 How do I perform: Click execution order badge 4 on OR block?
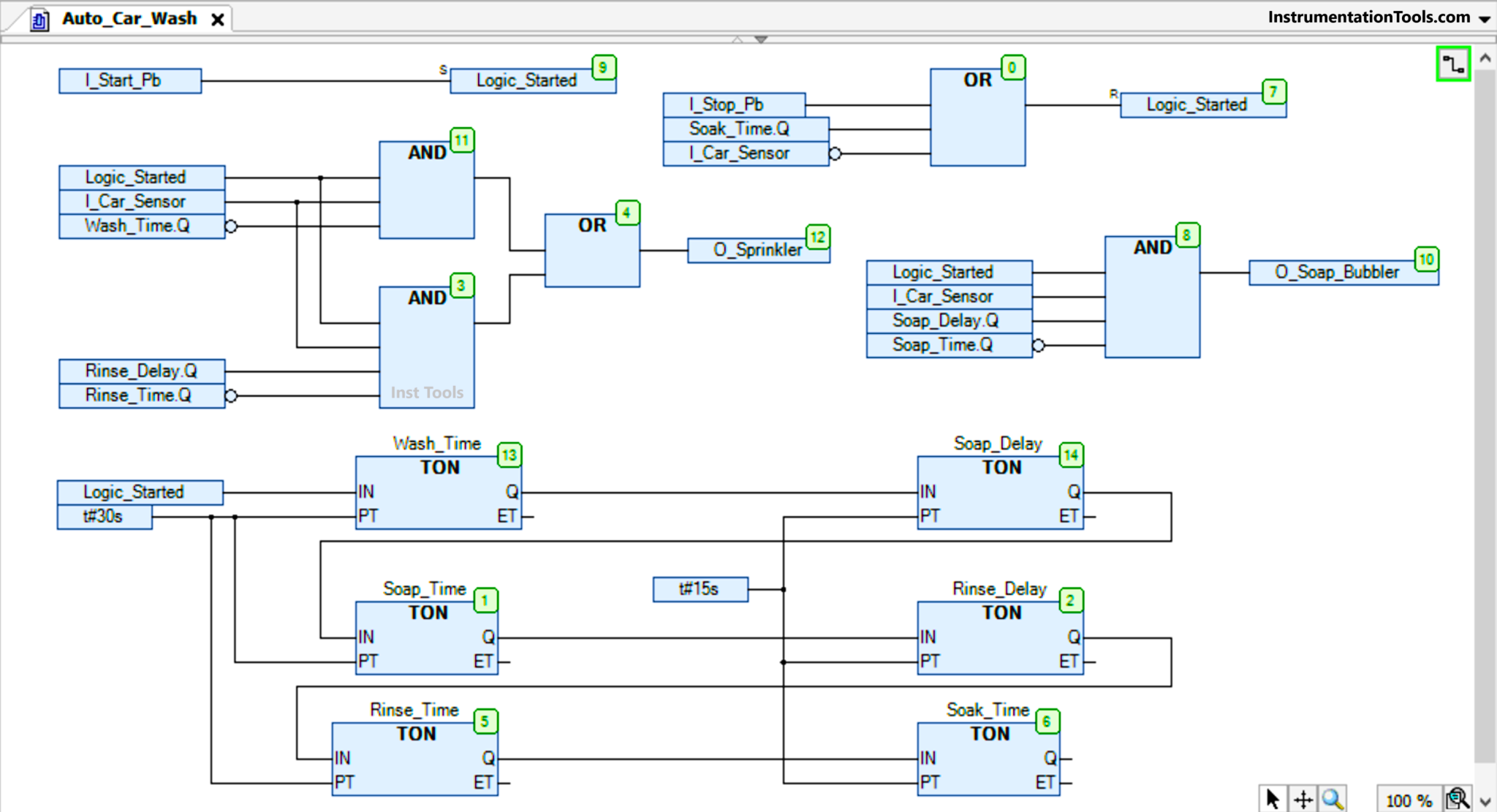point(627,213)
